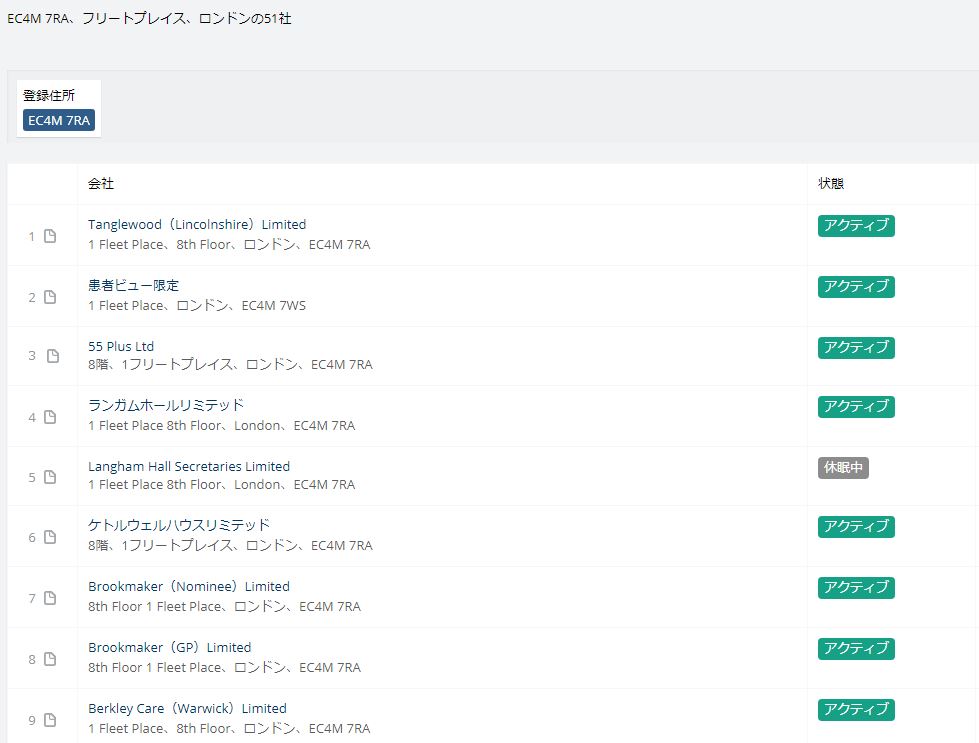Click the address under Tanglewood (Lincolnshire) Limited
The image size is (979, 743).
pyautogui.click(x=229, y=245)
